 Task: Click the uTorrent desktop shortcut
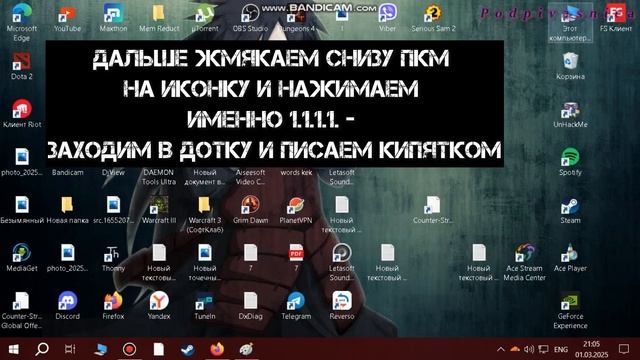pyautogui.click(x=204, y=19)
